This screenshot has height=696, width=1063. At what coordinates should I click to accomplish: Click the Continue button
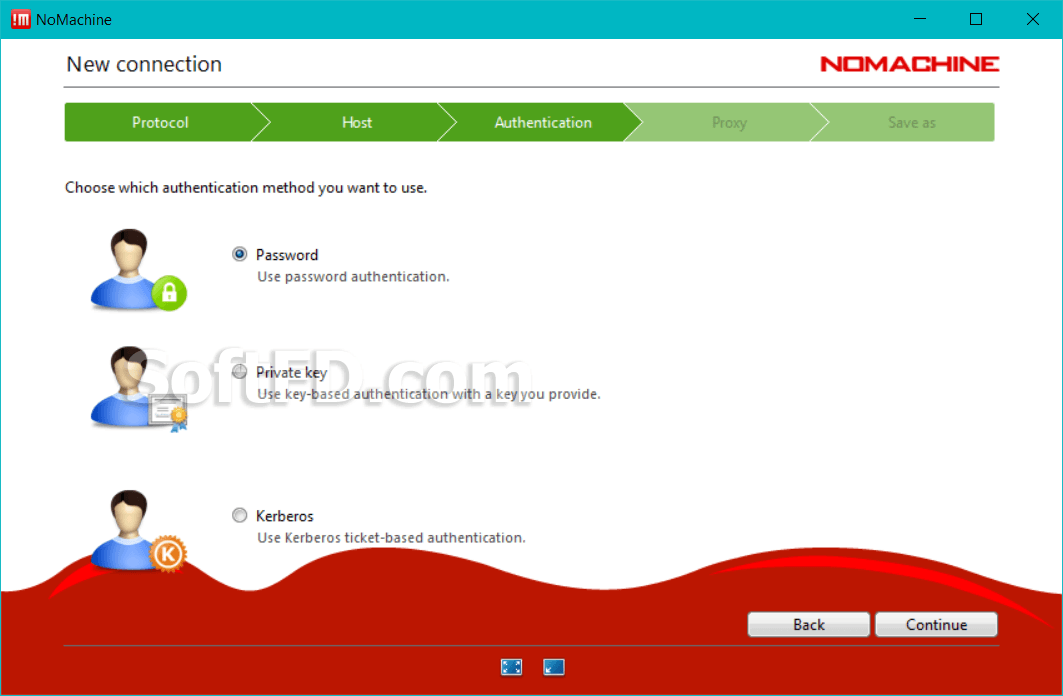[x=936, y=624]
